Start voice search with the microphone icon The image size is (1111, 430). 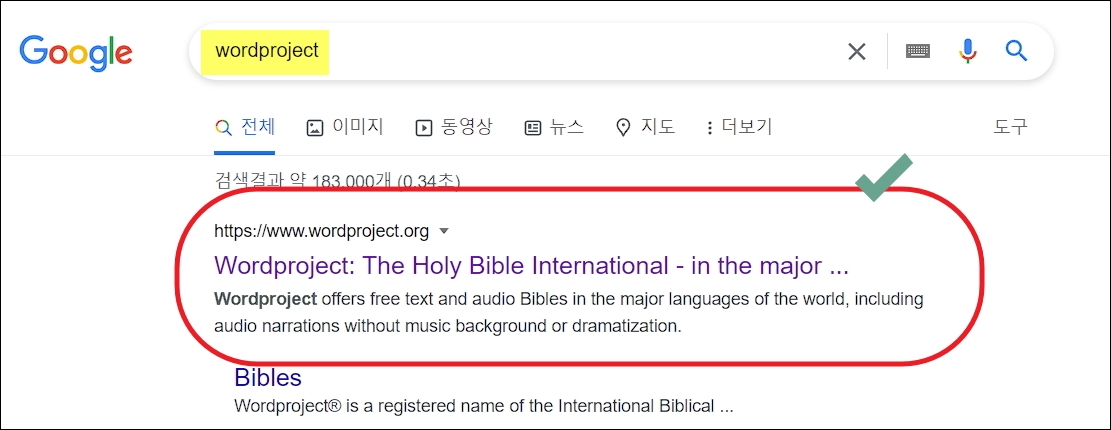[967, 51]
